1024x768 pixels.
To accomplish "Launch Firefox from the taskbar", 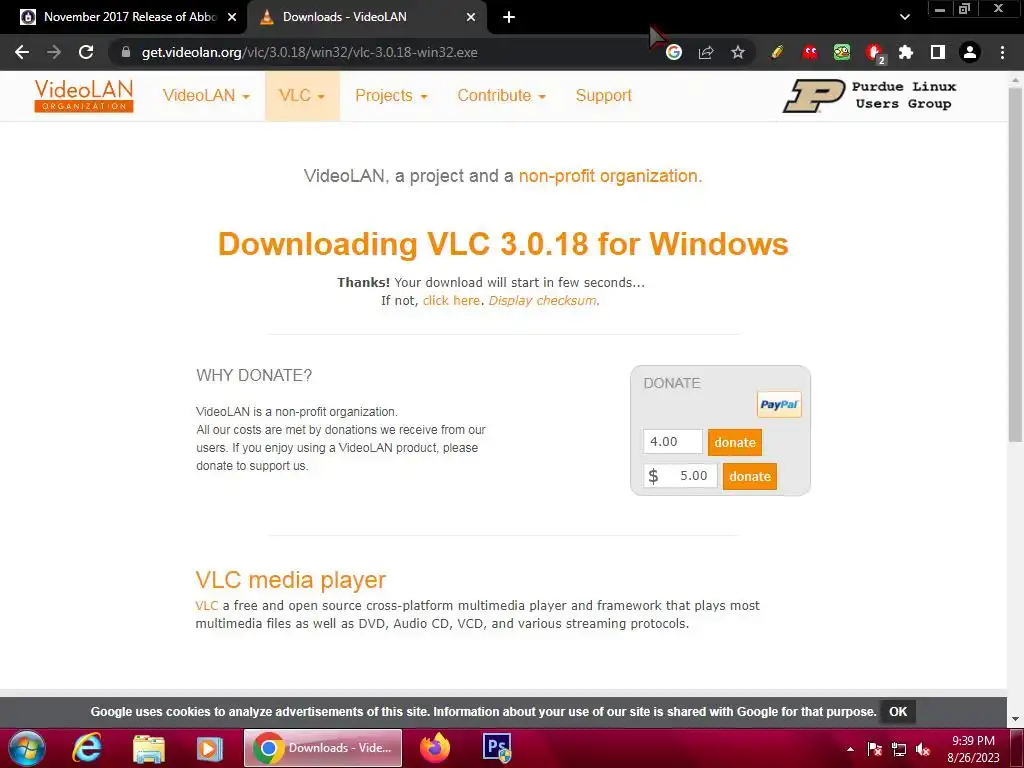I will (x=435, y=748).
